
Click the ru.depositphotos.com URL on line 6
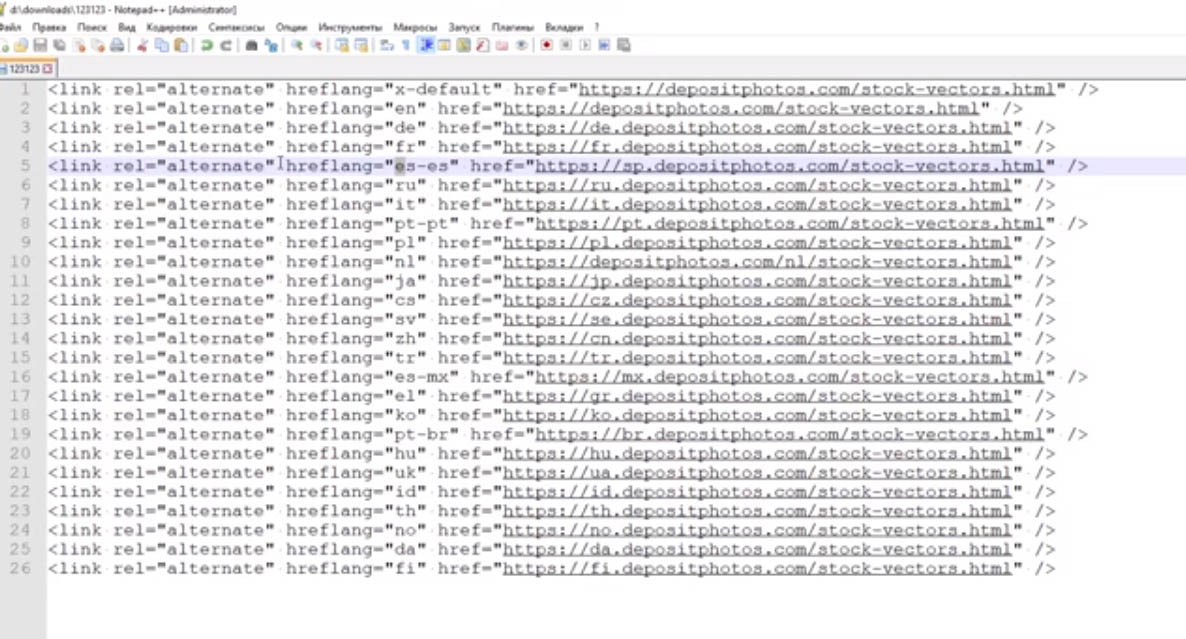coord(757,185)
